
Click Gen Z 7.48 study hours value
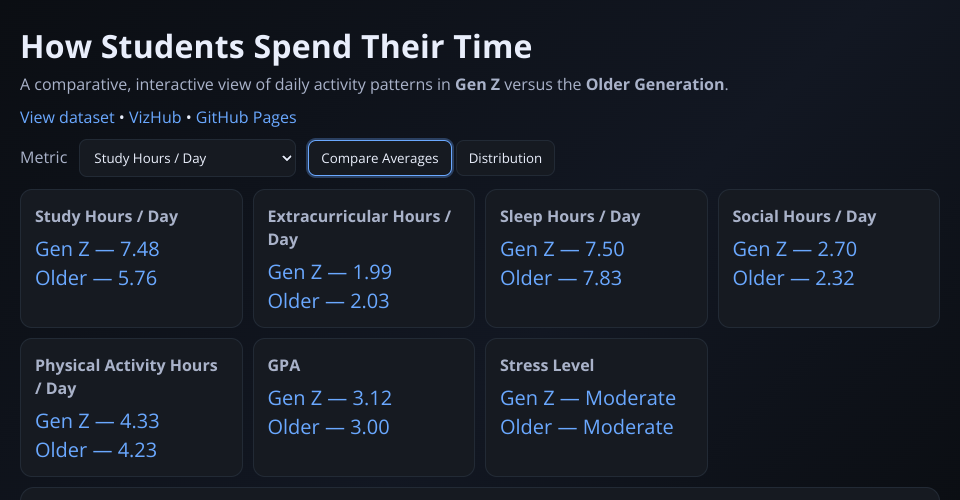click(97, 249)
